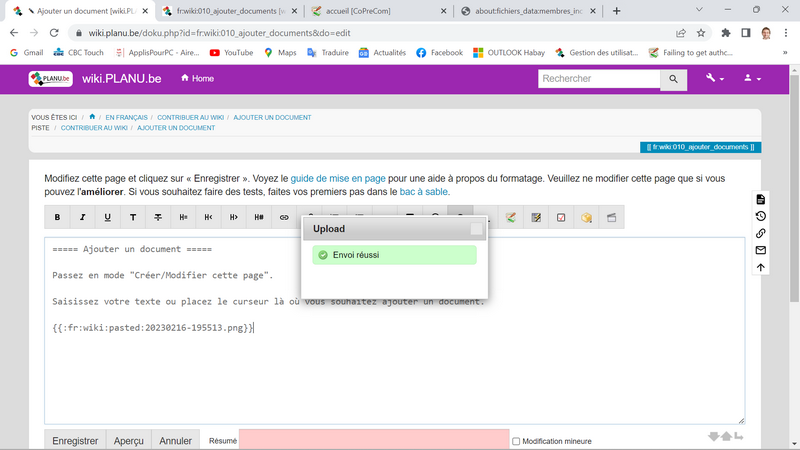
Task: Click the back to top arrow
Action: 760,267
